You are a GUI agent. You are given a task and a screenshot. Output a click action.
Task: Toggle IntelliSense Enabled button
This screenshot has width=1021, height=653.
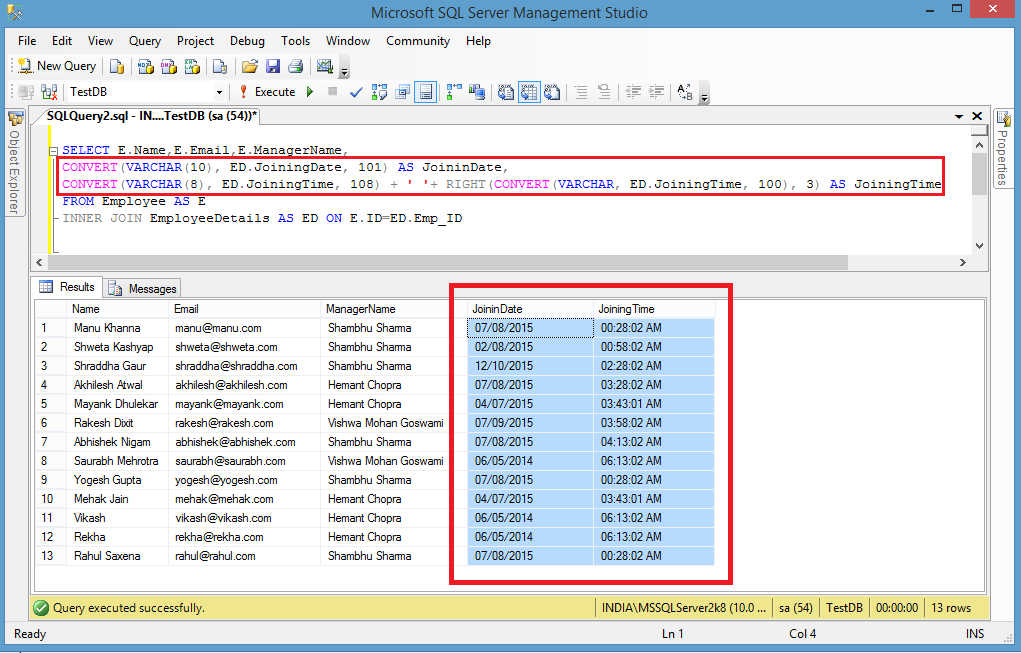coord(425,92)
